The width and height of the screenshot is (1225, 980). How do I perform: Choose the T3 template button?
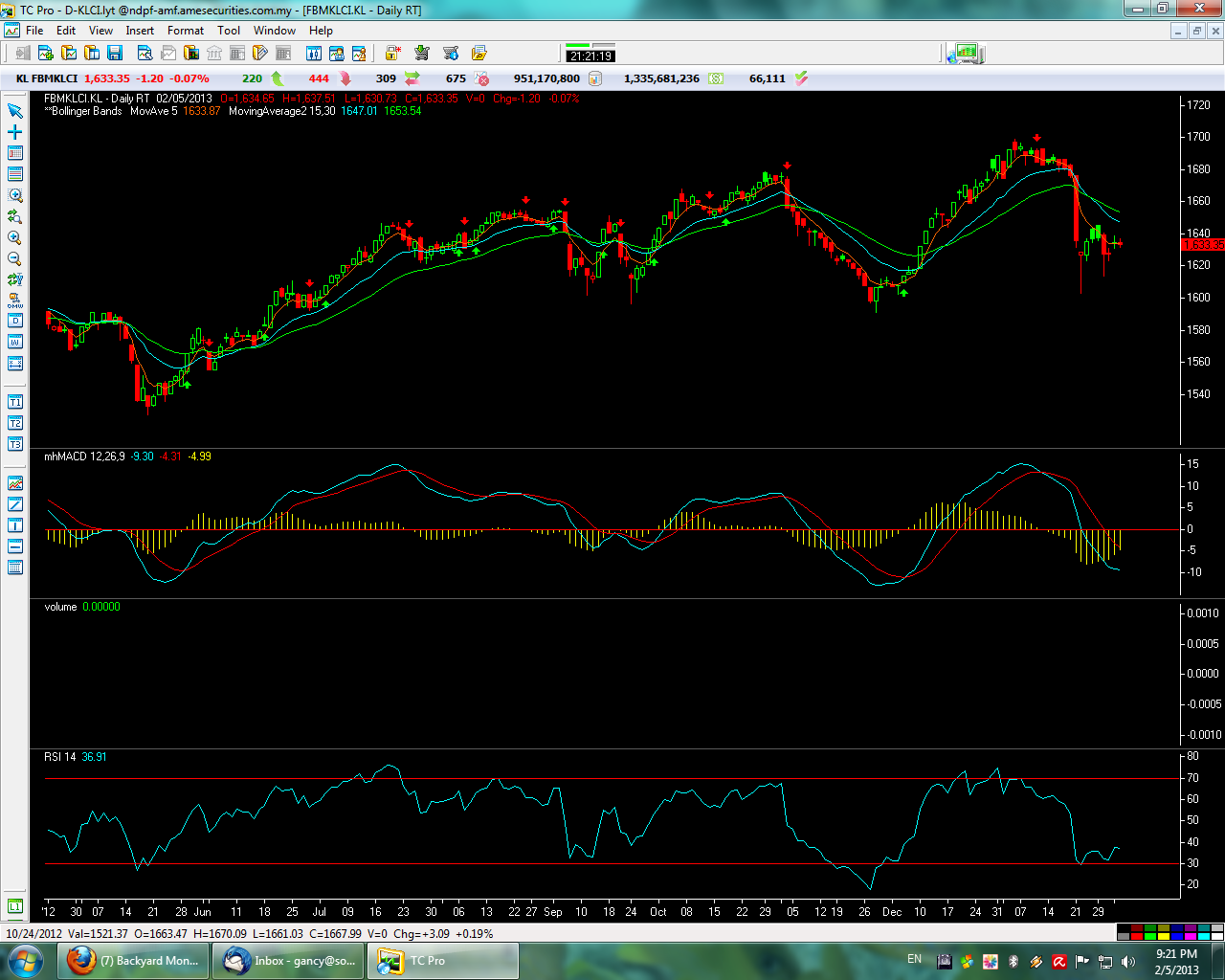pyautogui.click(x=14, y=444)
